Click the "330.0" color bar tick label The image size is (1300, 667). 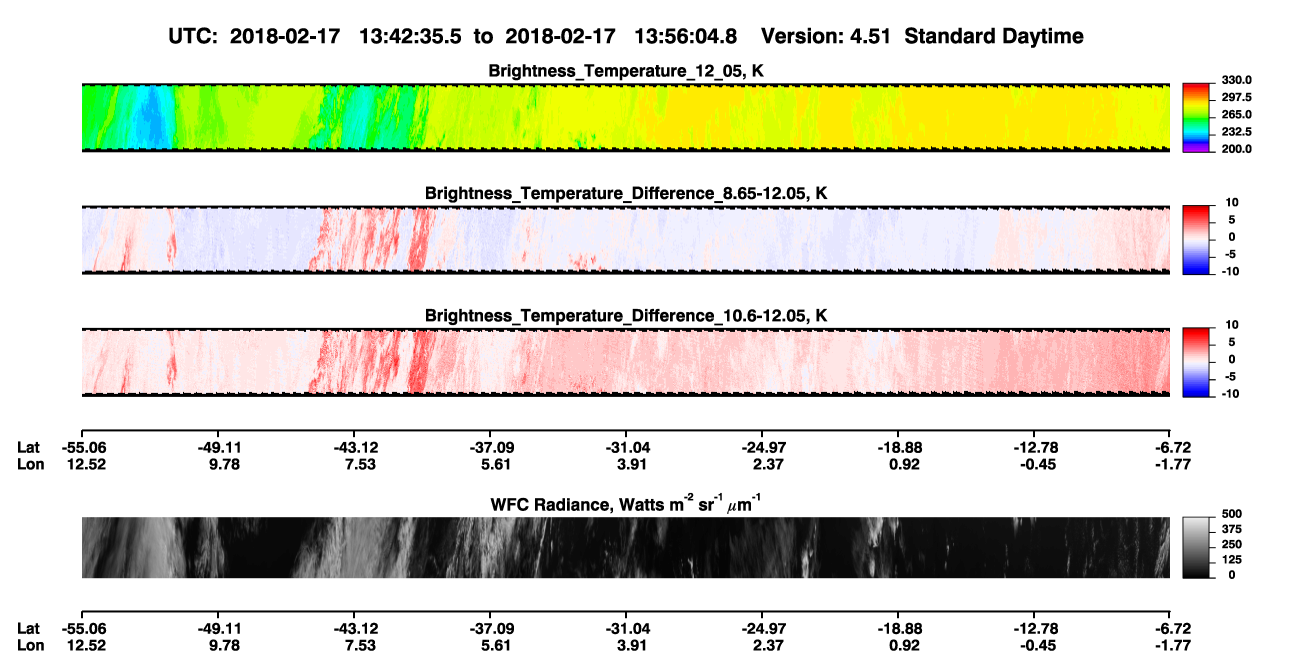[1236, 80]
